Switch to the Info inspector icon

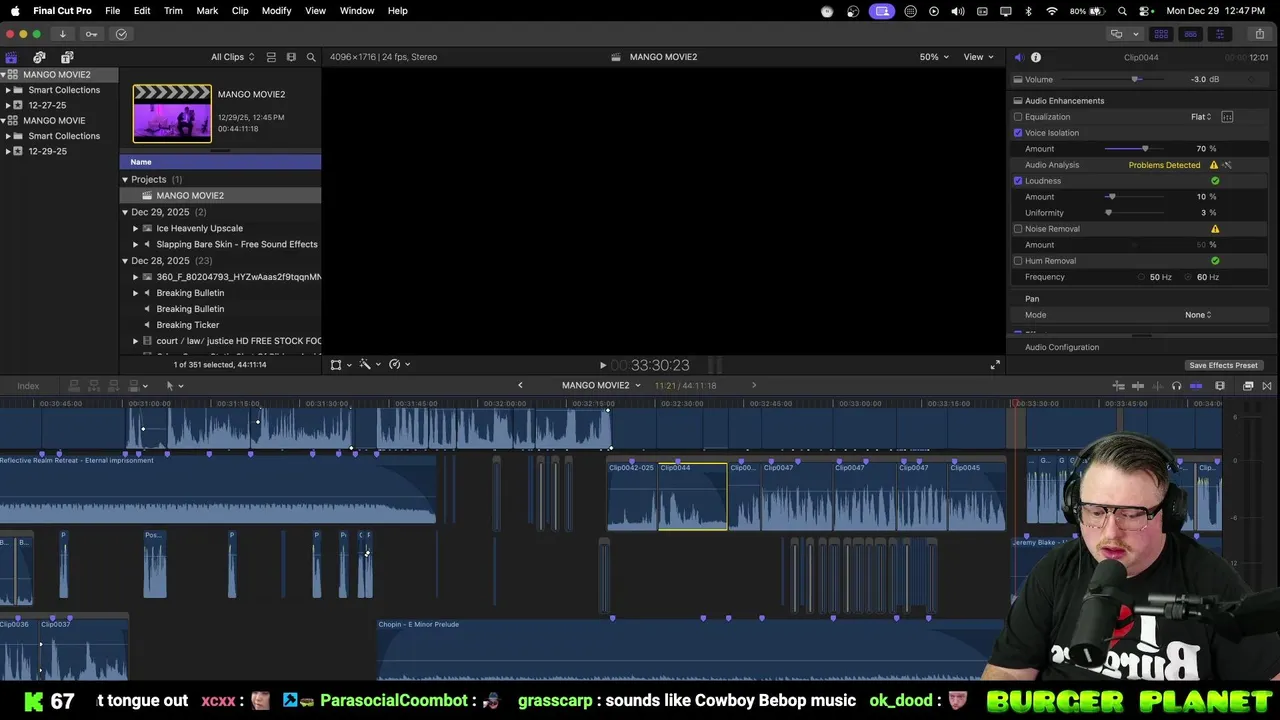point(1036,57)
